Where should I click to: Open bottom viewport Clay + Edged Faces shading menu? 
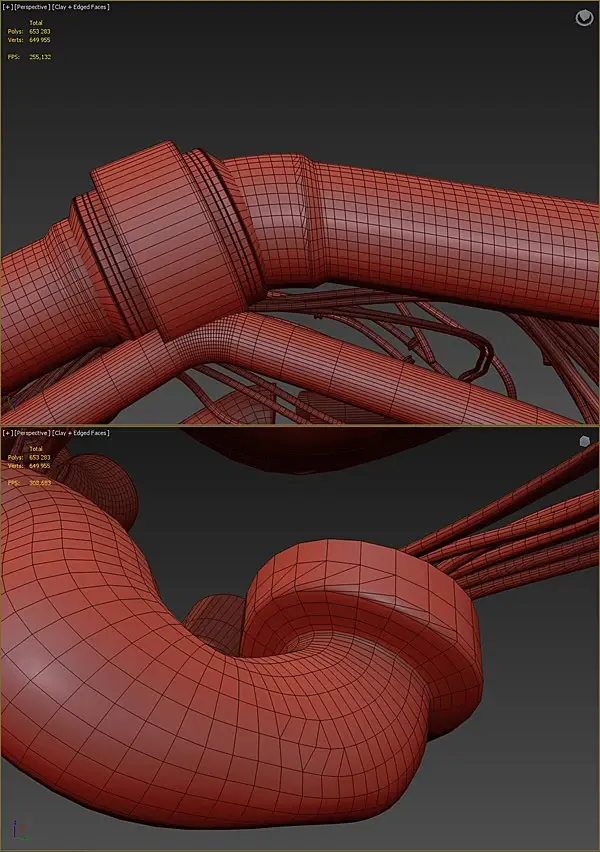[81, 433]
